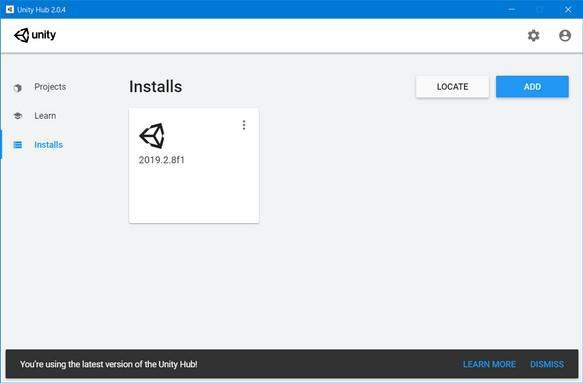Click the Installs list icon in sidebar
Viewport: 583px width, 383px height.
pyautogui.click(x=17, y=145)
